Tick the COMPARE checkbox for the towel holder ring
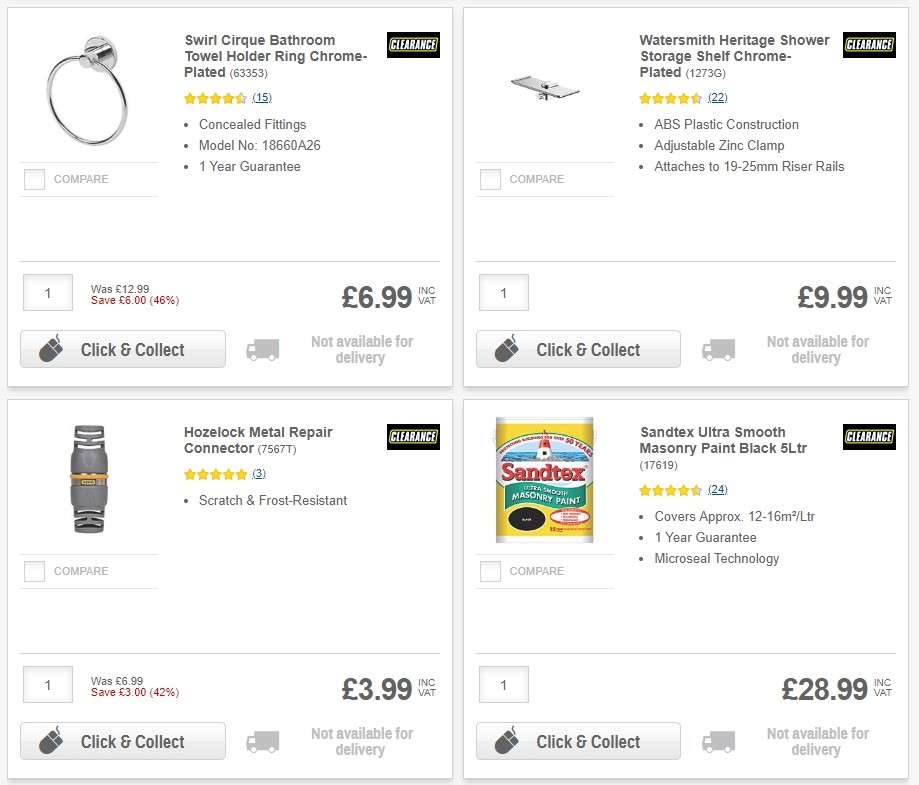This screenshot has height=785, width=919. pos(34,179)
